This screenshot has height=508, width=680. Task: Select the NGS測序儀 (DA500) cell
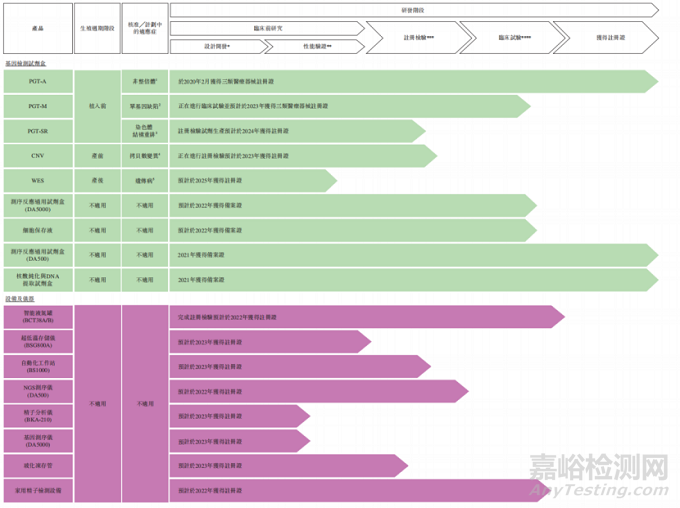(38, 391)
